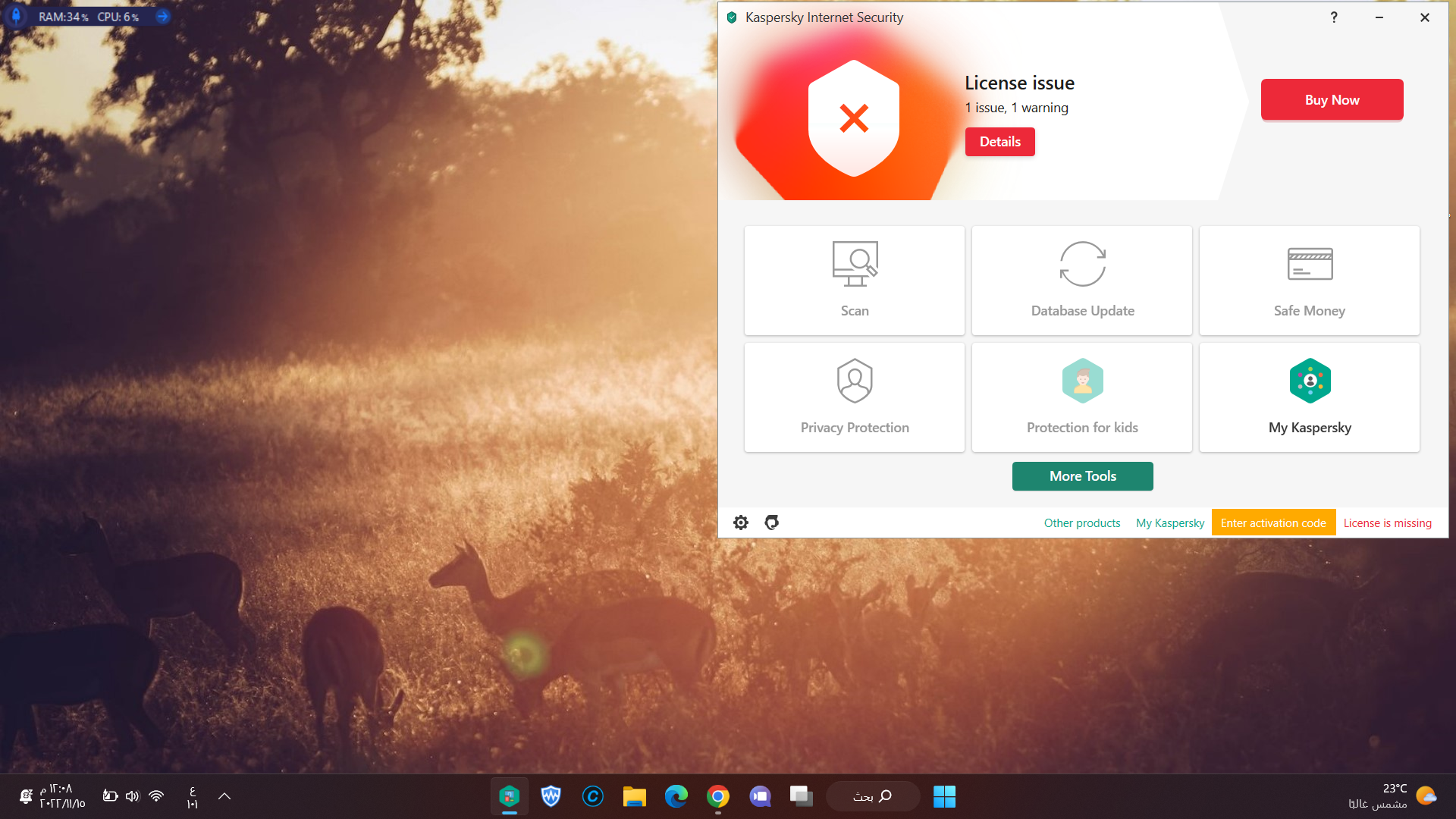
Task: Open the taskbar clock and date
Action: pos(62,796)
